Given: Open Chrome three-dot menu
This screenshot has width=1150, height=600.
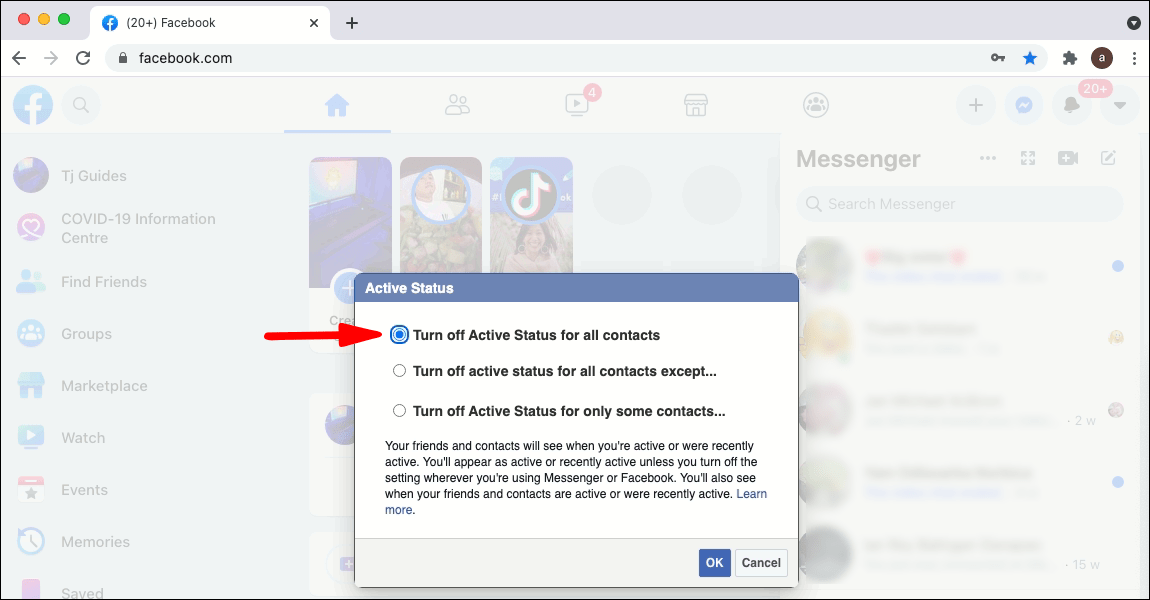Looking at the screenshot, I should (1134, 58).
